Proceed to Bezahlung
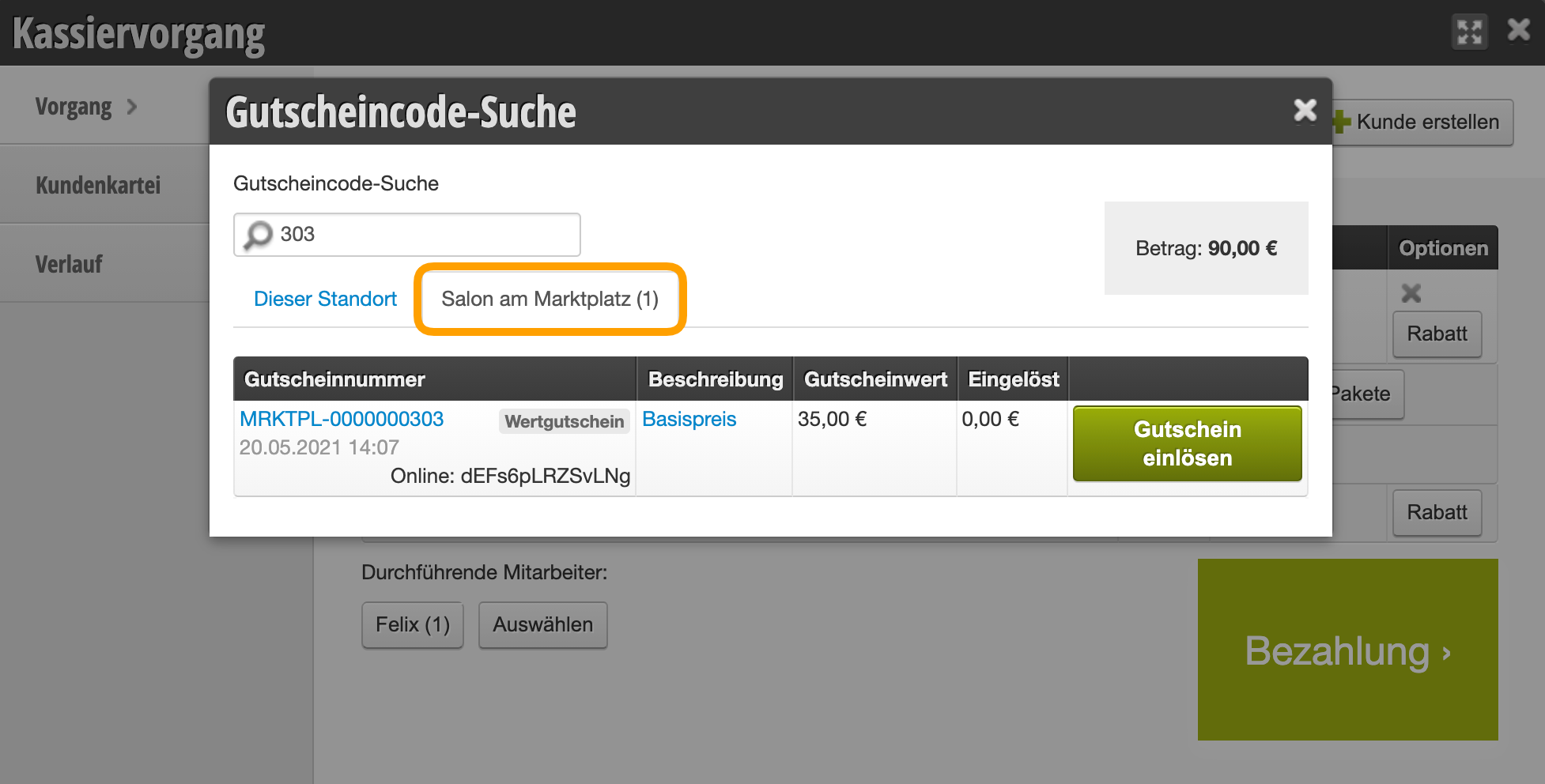The width and height of the screenshot is (1545, 784). pyautogui.click(x=1347, y=650)
